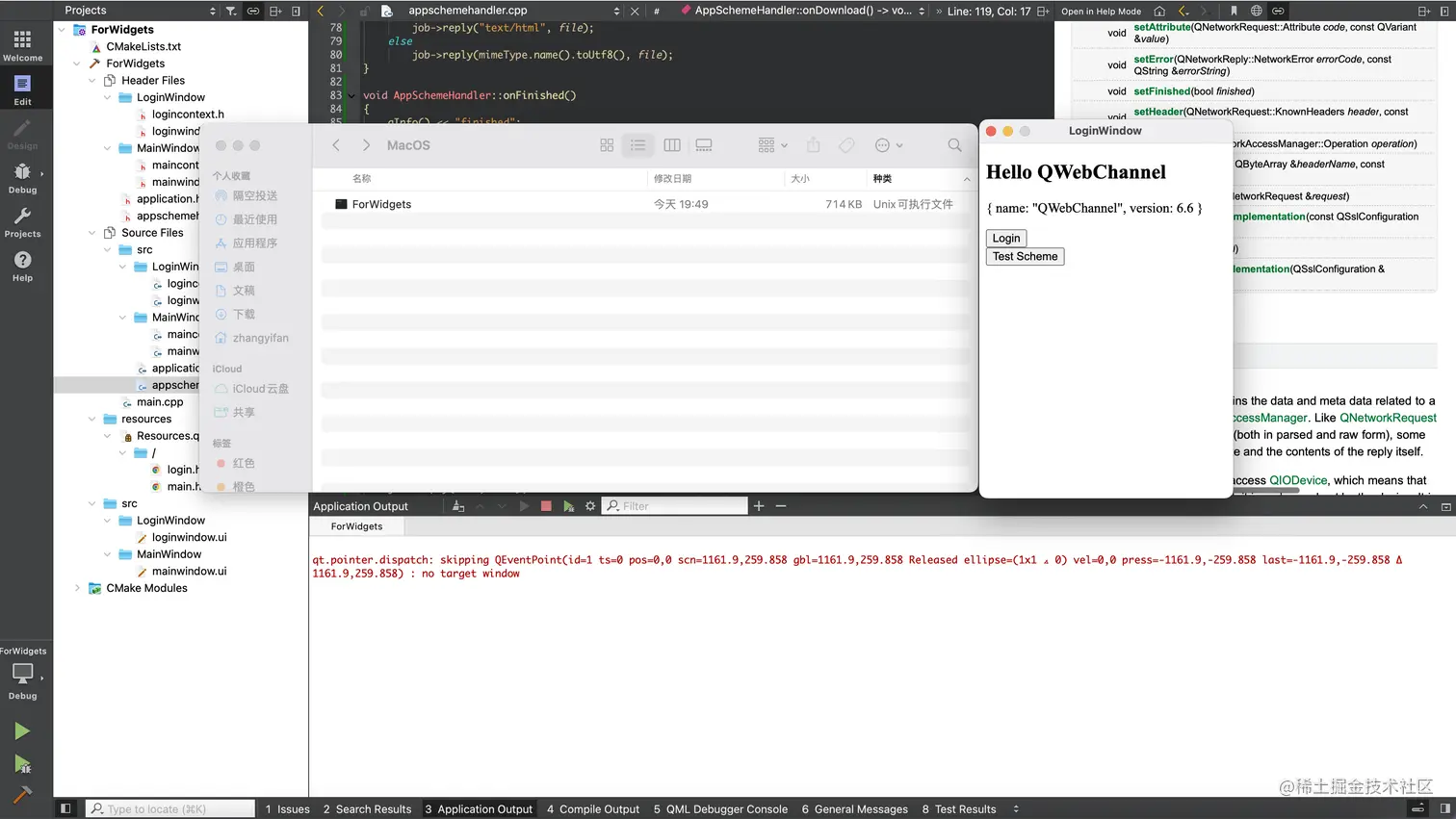This screenshot has width=1456, height=819.
Task: Open Finder's group-by dropdown
Action: pos(770,144)
